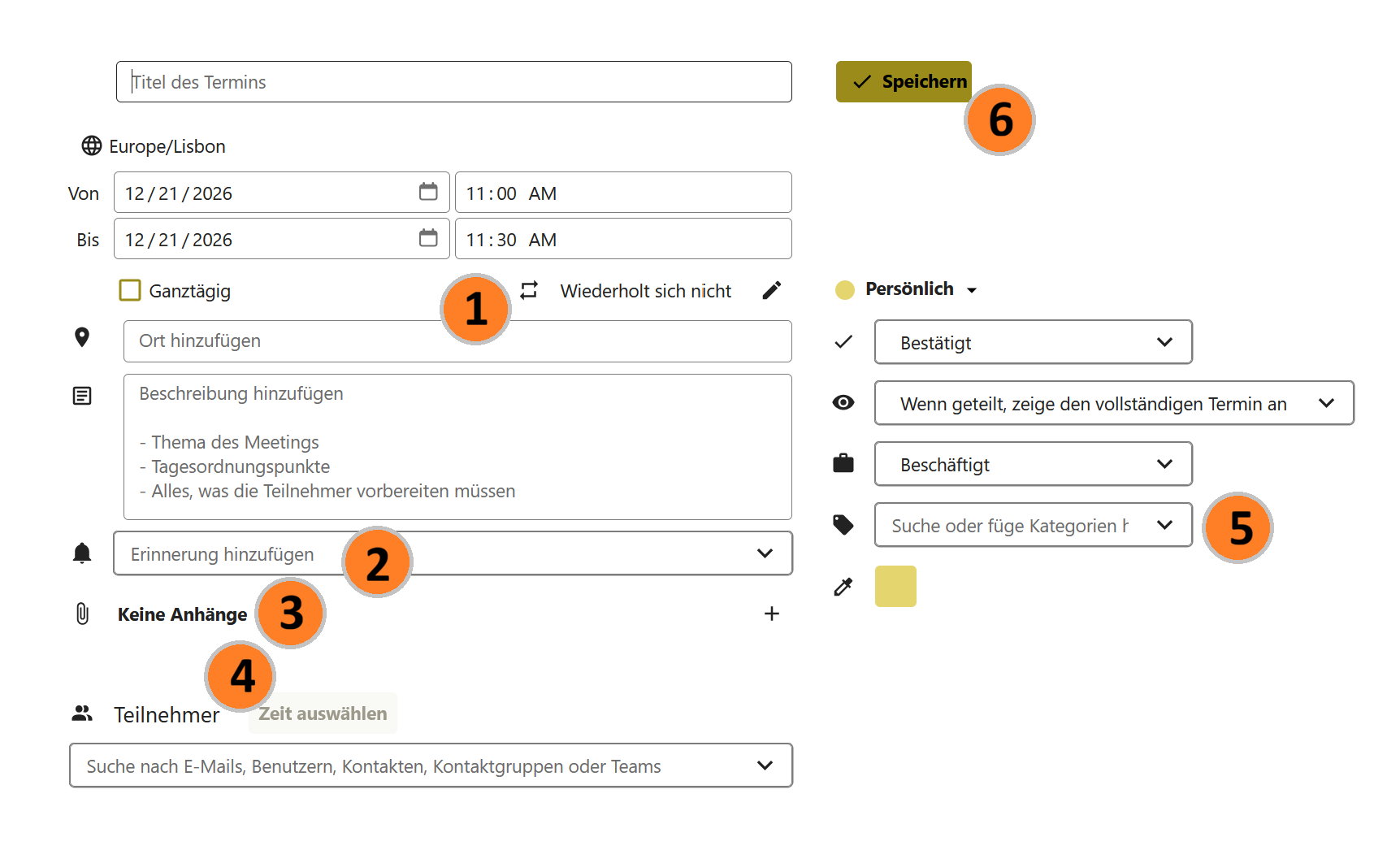Click the eyedropper color picker icon
1400x863 pixels.
tap(843, 587)
